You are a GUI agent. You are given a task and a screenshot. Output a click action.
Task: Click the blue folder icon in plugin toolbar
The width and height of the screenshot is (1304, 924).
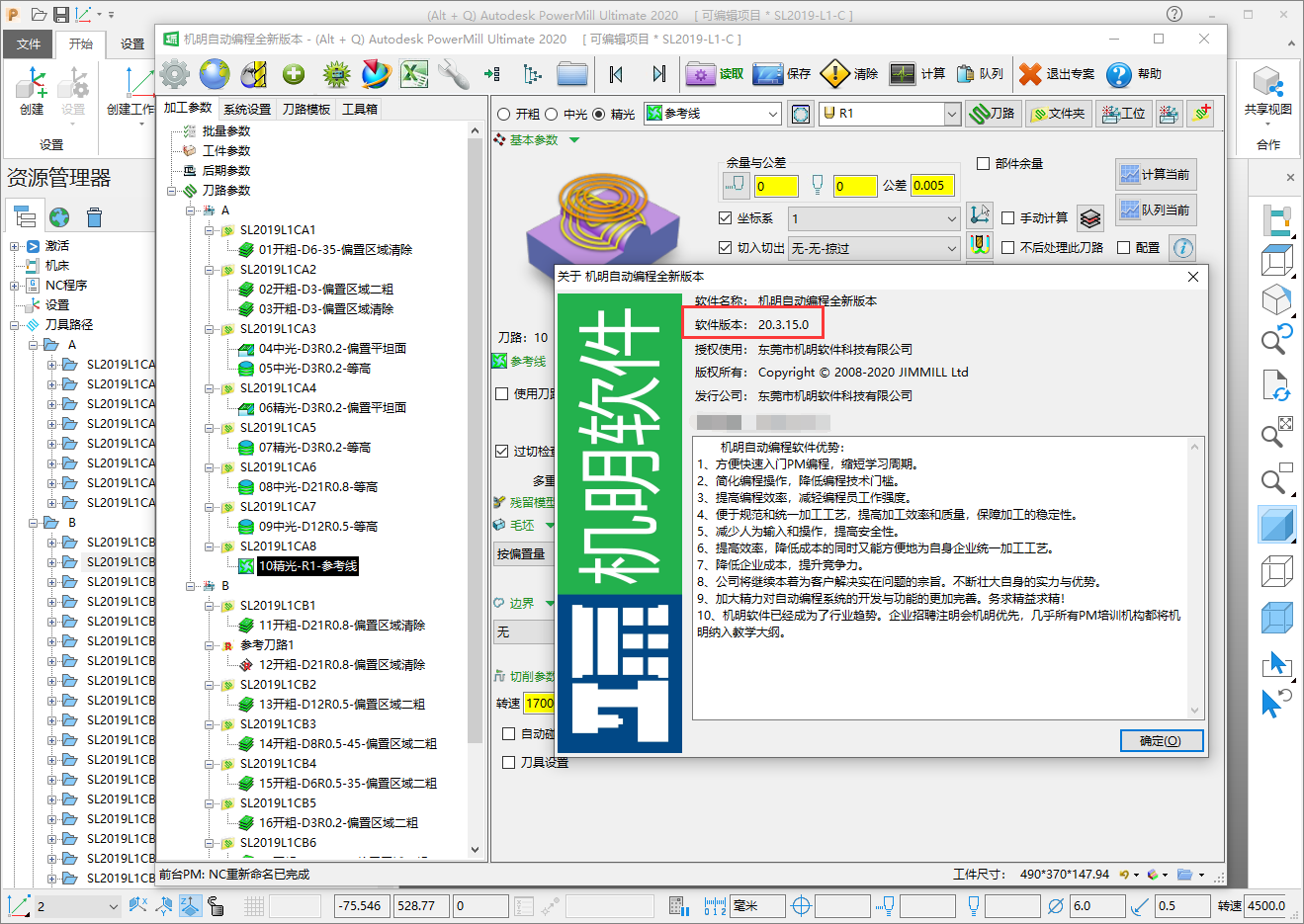572,74
